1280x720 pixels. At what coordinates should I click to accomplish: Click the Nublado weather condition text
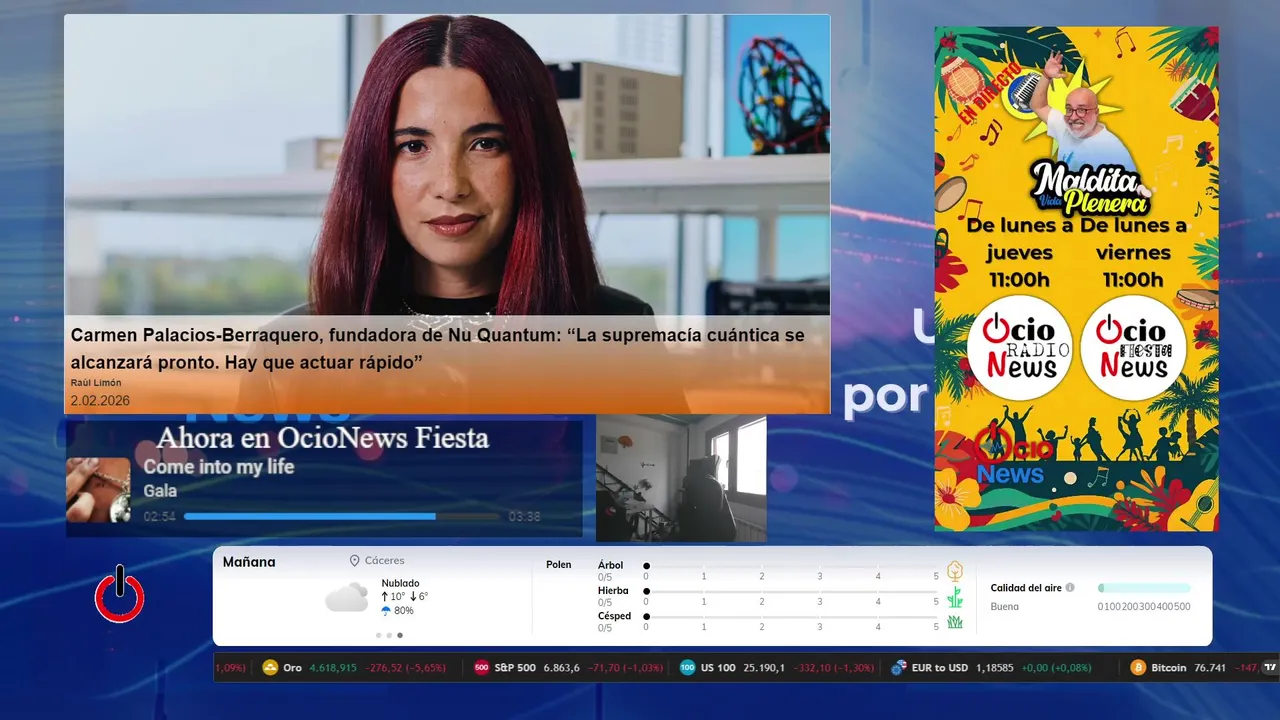(x=400, y=583)
